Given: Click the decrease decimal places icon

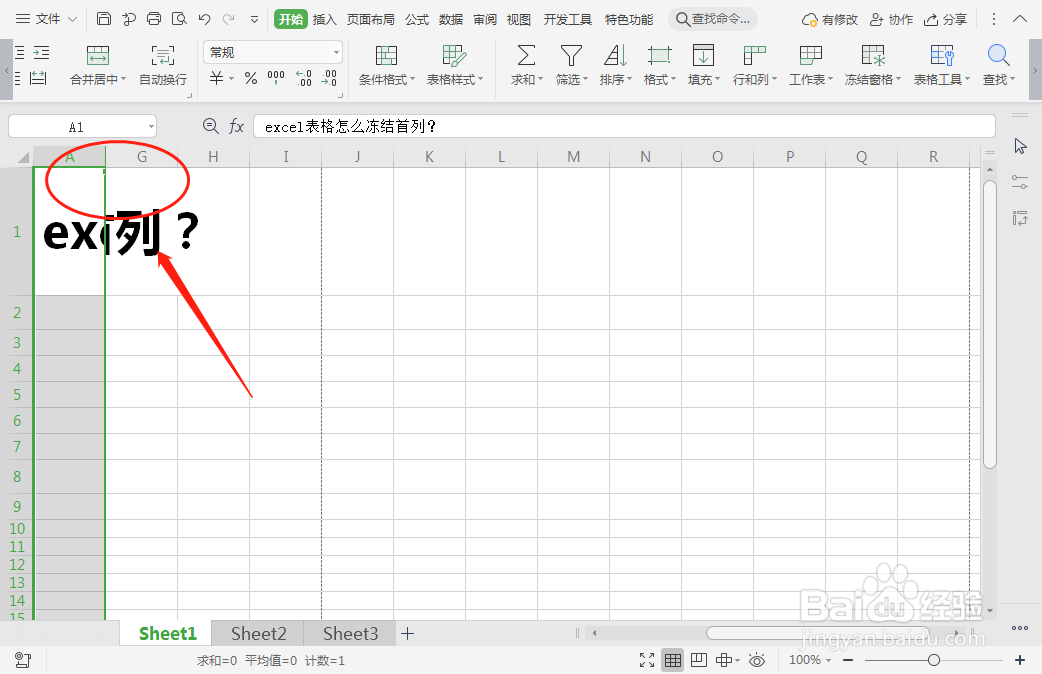Looking at the screenshot, I should tap(329, 78).
